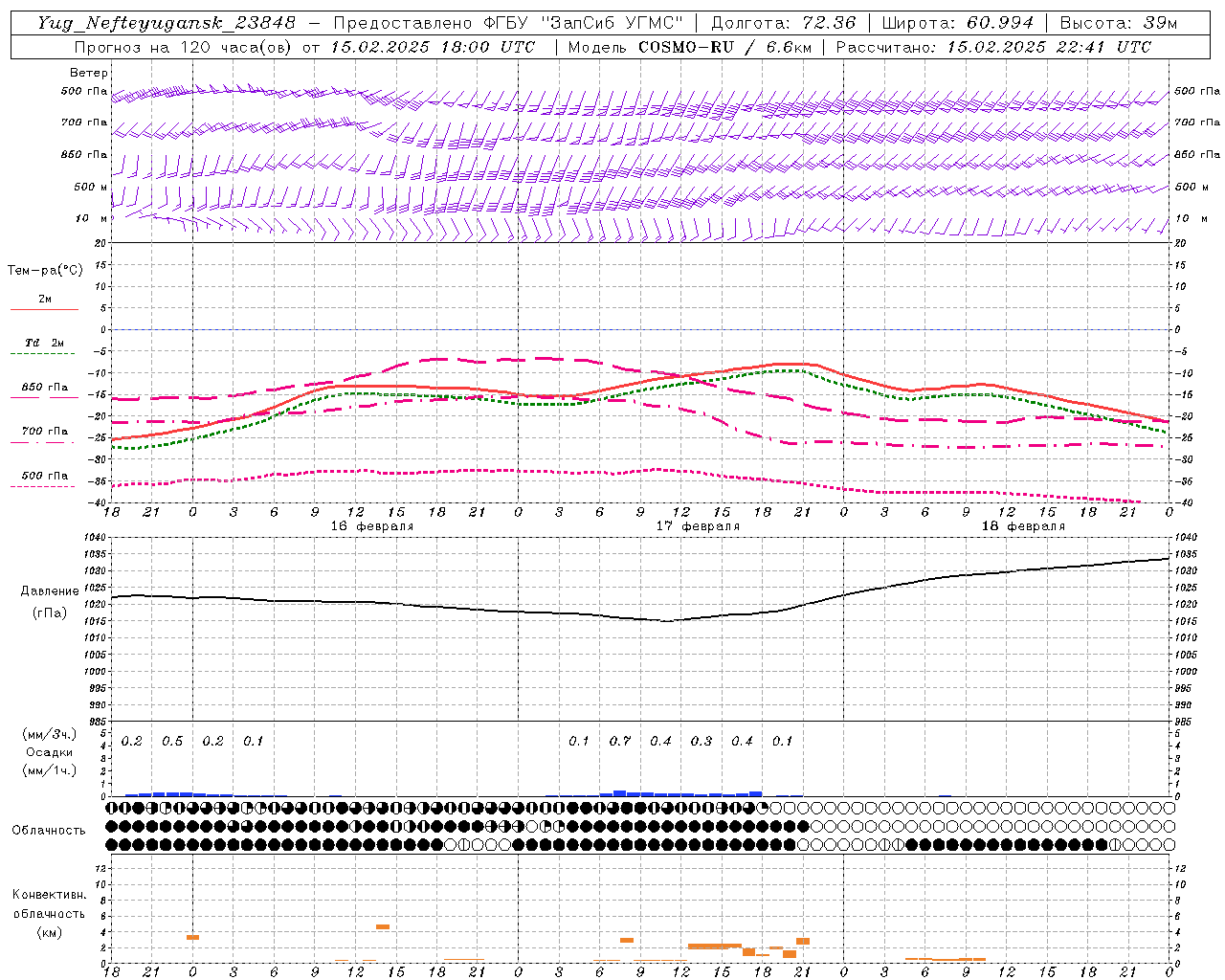This screenshot has width=1225, height=980.
Task: Click the Облачность cloud cover label
Action: pyautogui.click(x=49, y=831)
